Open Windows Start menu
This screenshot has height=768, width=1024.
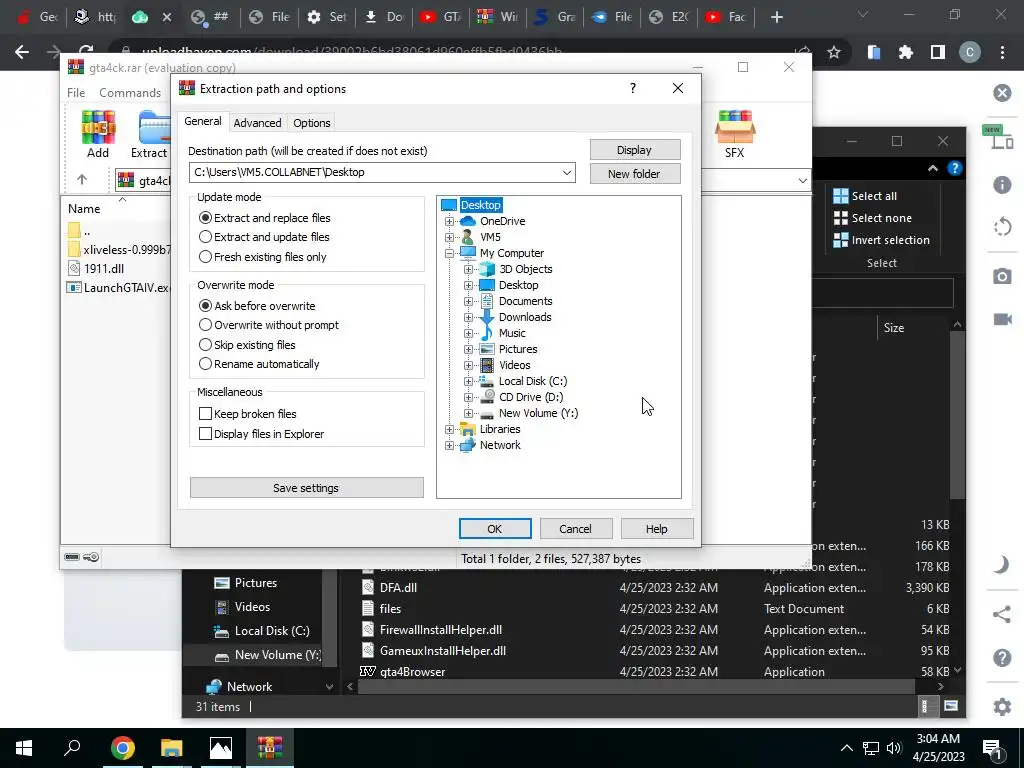[x=24, y=748]
